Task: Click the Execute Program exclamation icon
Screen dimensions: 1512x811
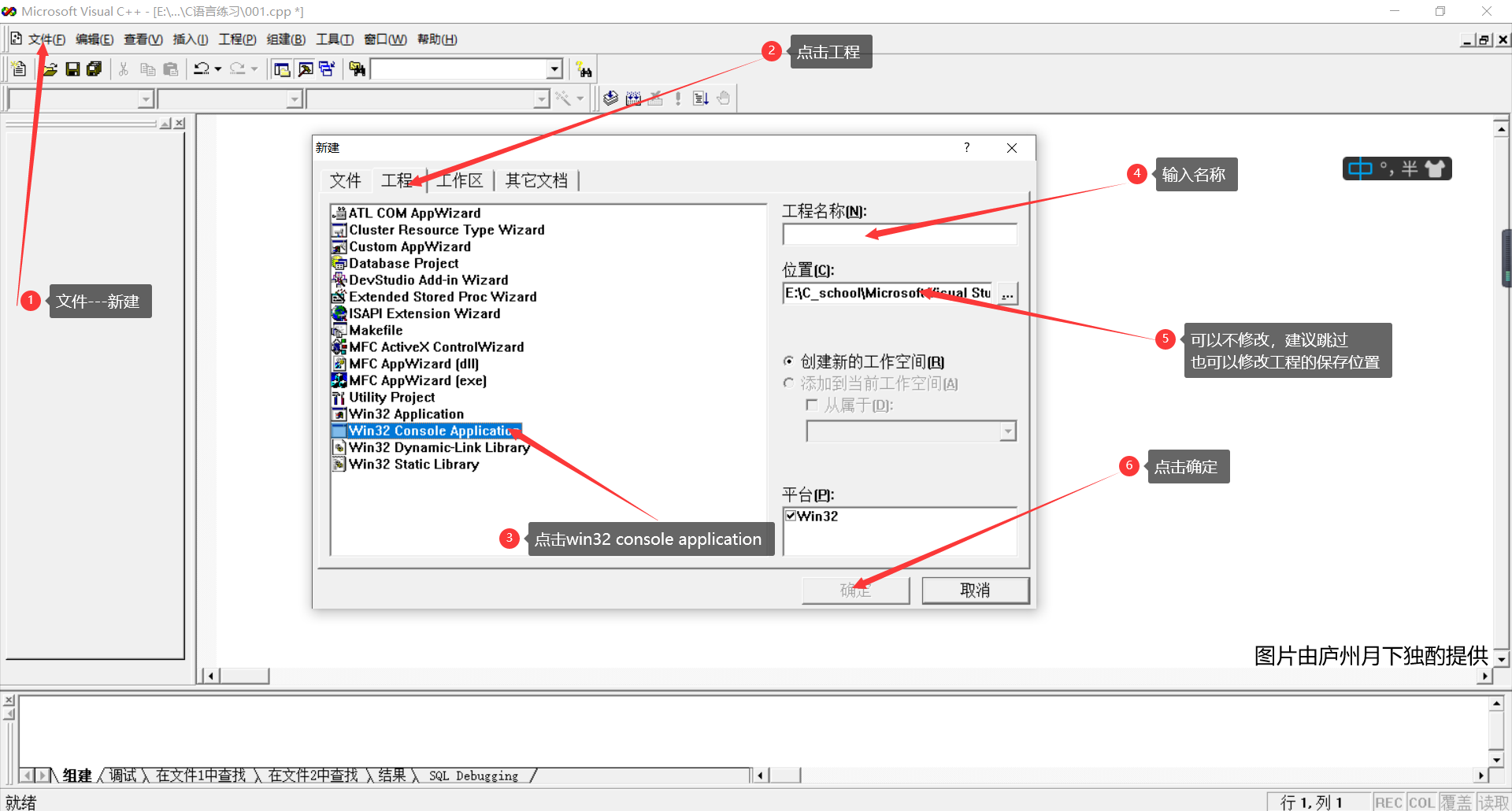Action: [678, 98]
